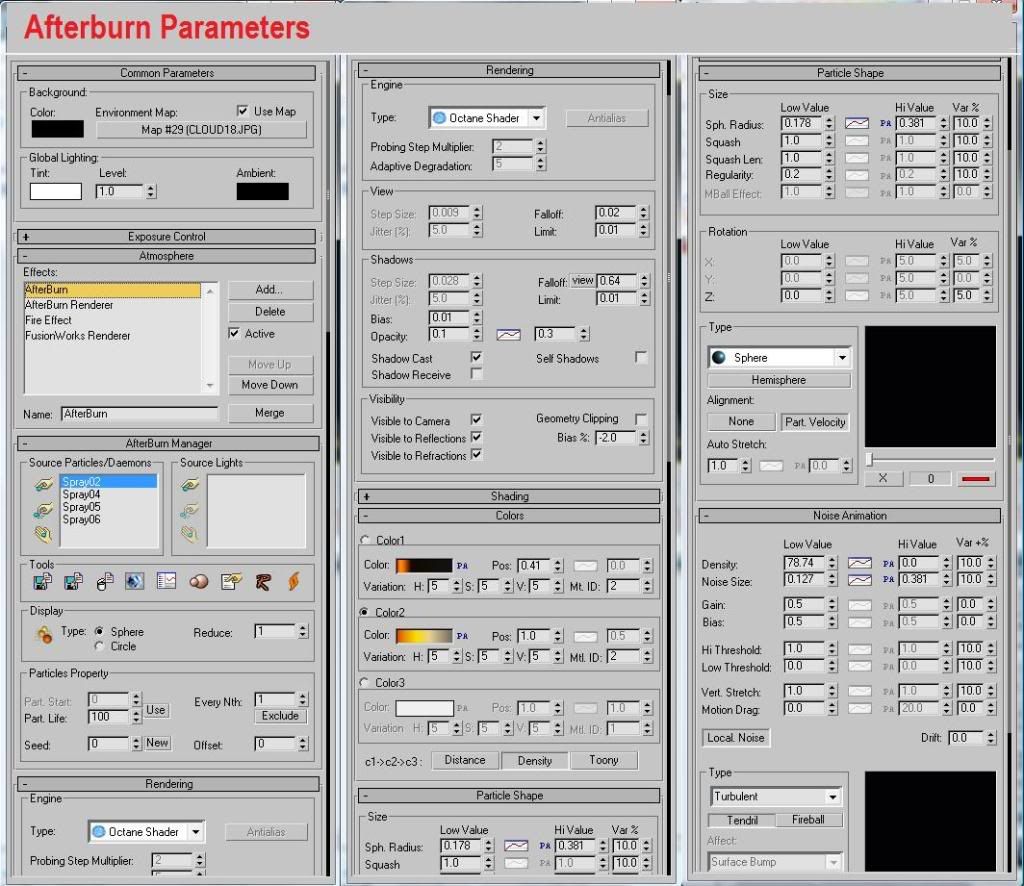The image size is (1024, 886).
Task: Expand the Exposure Control rollout
Action: click(167, 236)
